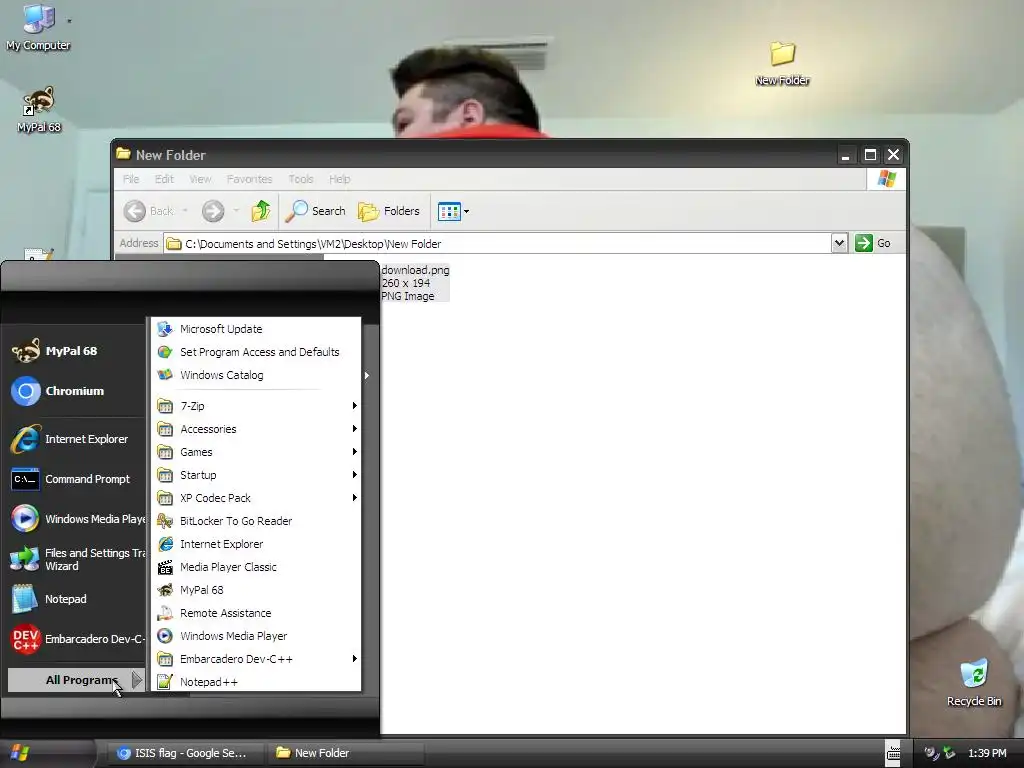Launch Notepad++ from programs list

point(256,682)
